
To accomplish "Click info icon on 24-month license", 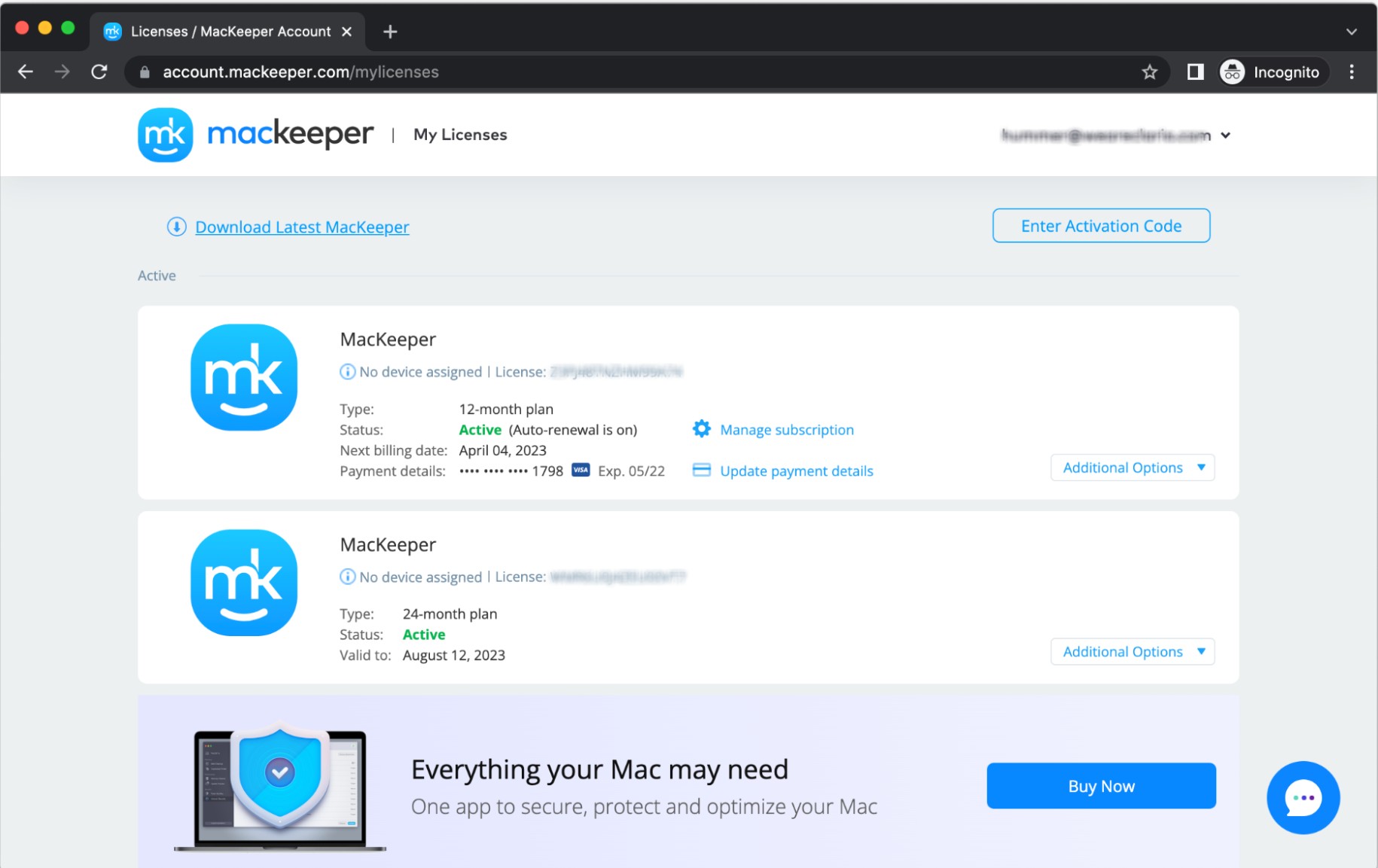I will pos(347,577).
